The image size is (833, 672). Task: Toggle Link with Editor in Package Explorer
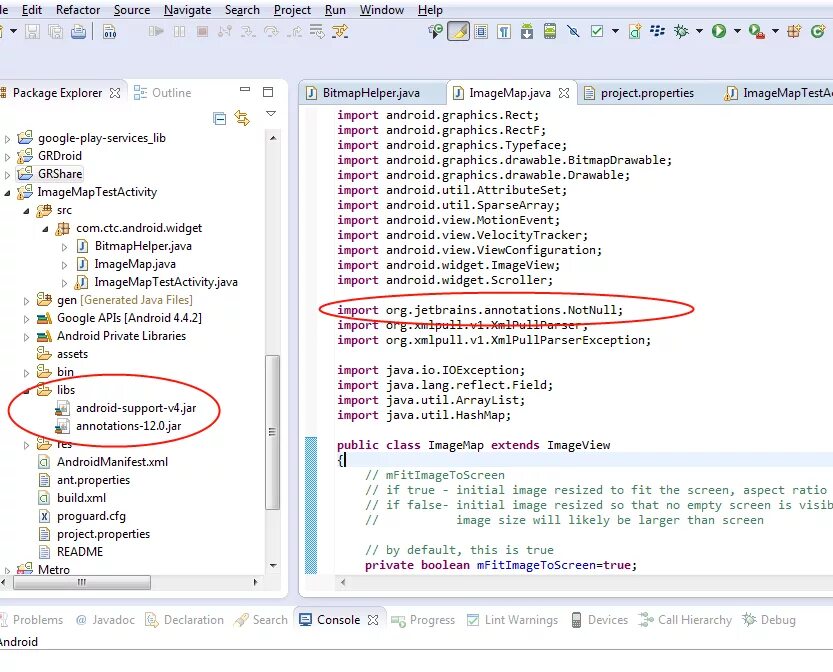[242, 118]
